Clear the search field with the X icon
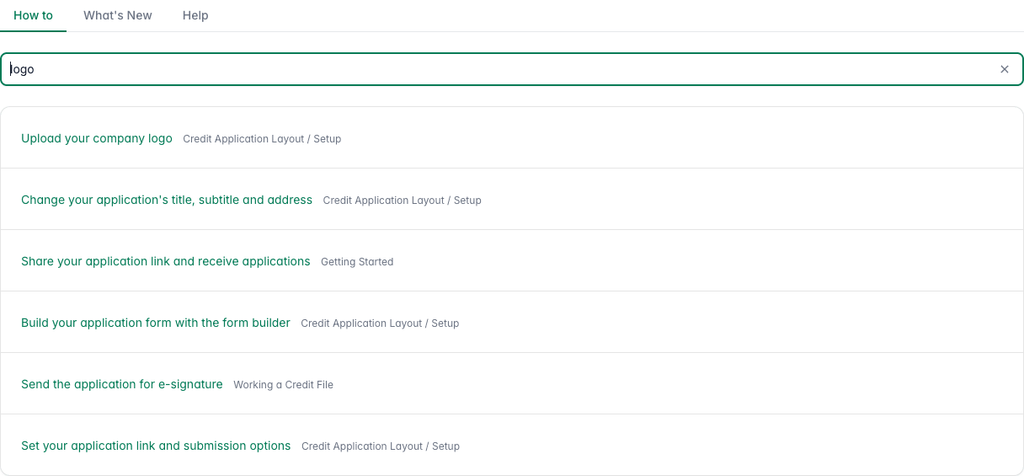The width and height of the screenshot is (1024, 476). point(1004,69)
